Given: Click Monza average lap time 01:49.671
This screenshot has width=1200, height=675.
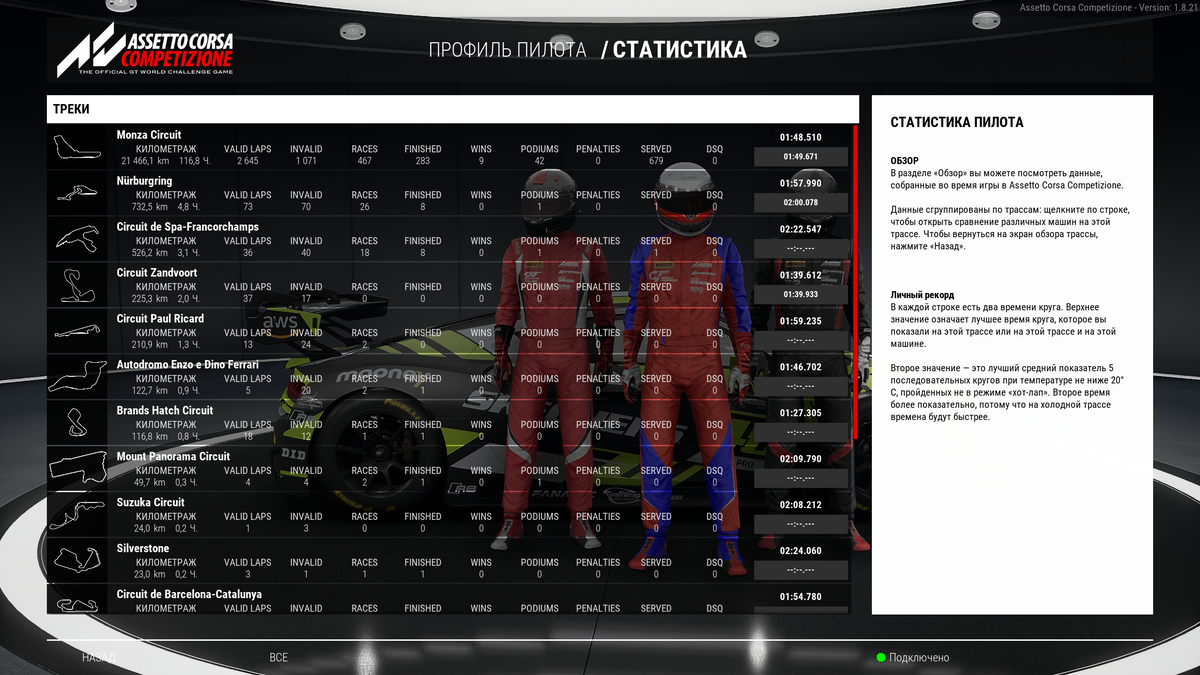Looking at the screenshot, I should pyautogui.click(x=801, y=157).
